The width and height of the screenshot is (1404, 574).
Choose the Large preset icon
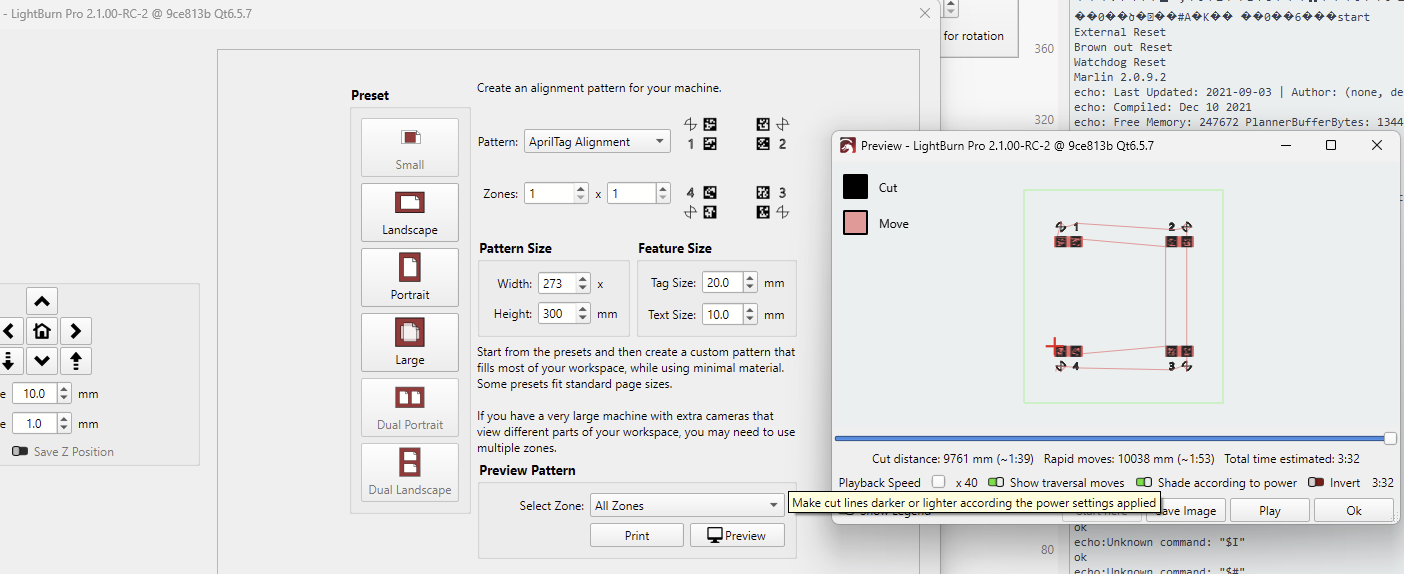[410, 342]
